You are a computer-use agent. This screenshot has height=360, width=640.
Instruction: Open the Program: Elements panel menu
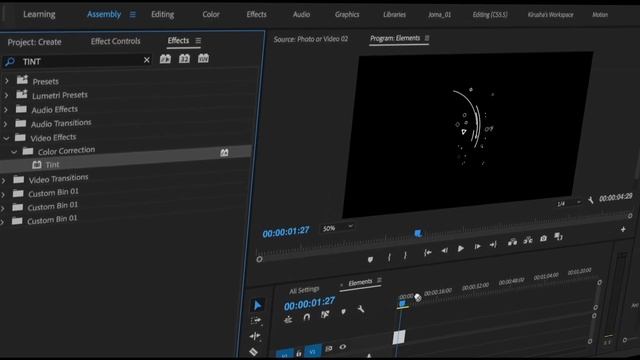(x=427, y=38)
